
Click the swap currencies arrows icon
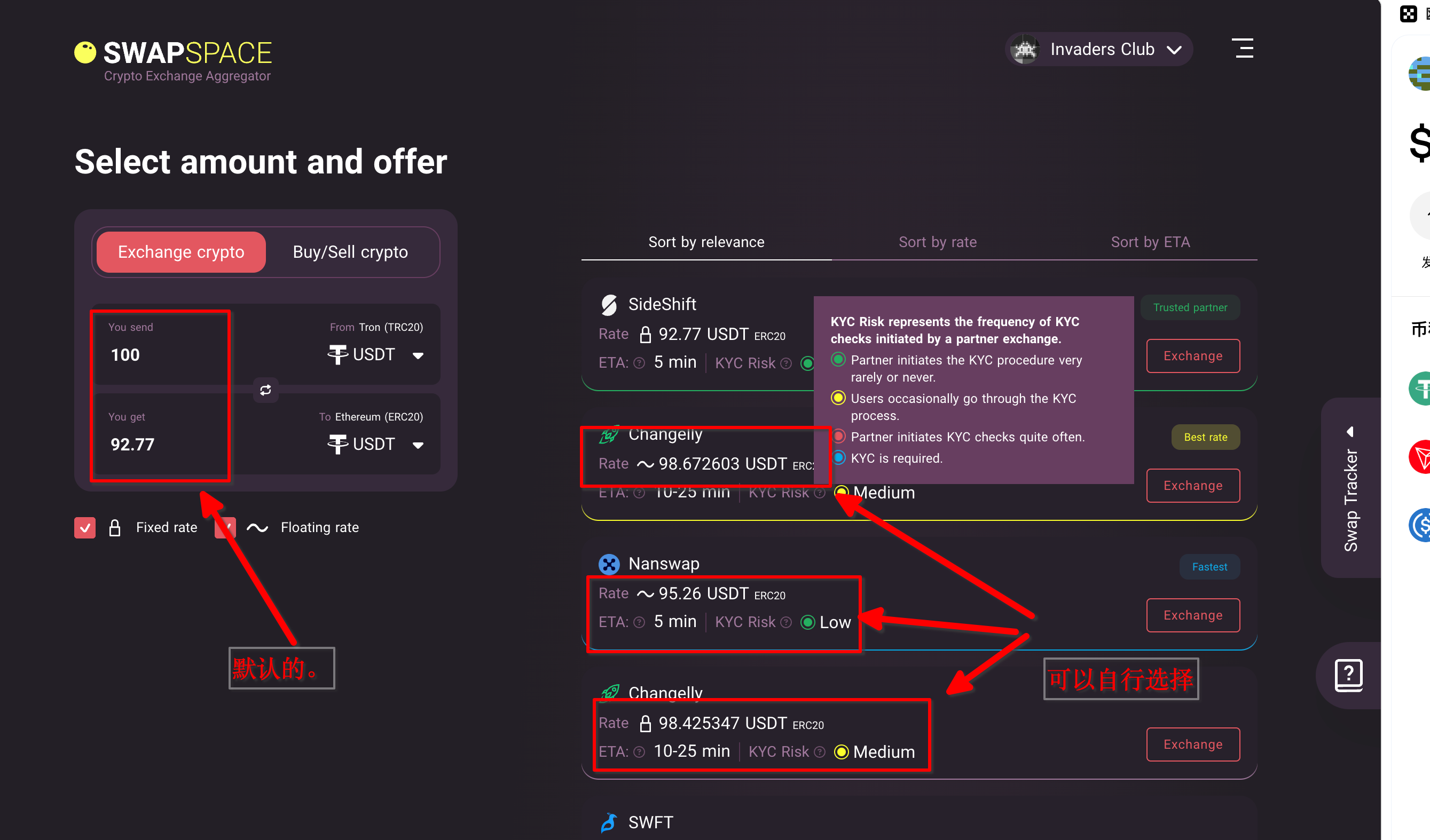(x=265, y=390)
